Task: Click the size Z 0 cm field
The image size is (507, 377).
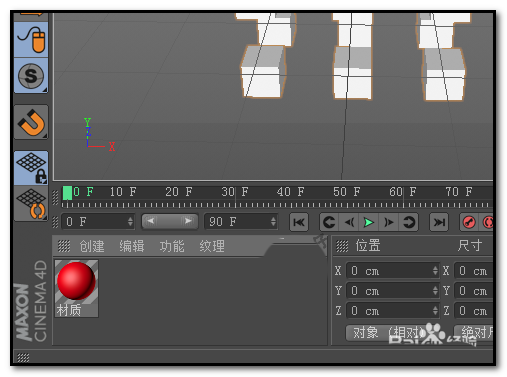Action: [474, 311]
